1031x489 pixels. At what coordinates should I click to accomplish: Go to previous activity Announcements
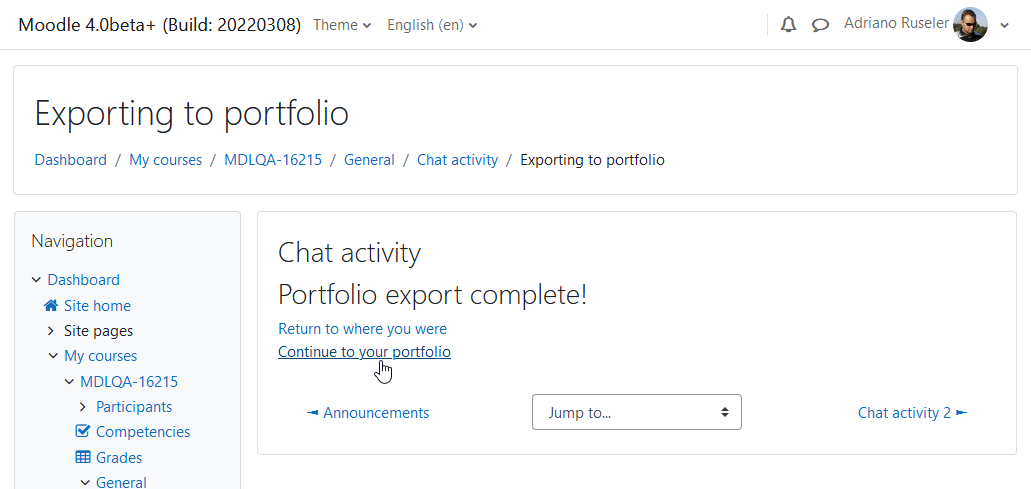point(368,413)
